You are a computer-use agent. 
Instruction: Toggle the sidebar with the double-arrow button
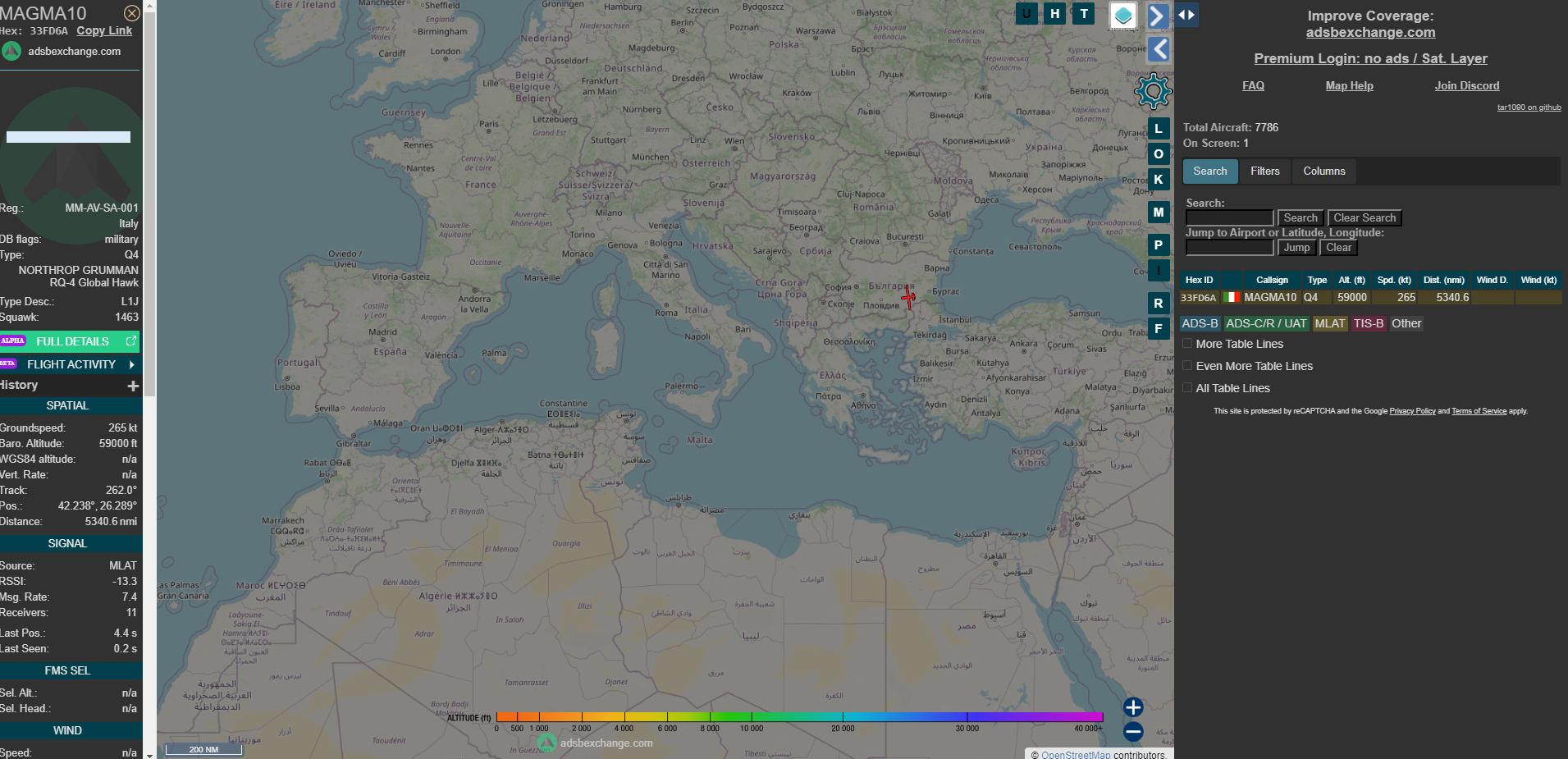(1186, 15)
